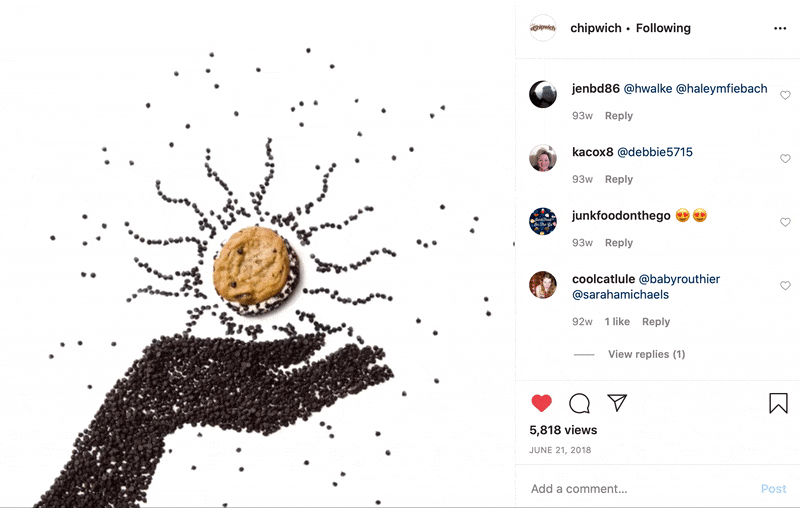Expand View replies (1) under coolcatlule
This screenshot has width=800, height=508.
tap(646, 354)
